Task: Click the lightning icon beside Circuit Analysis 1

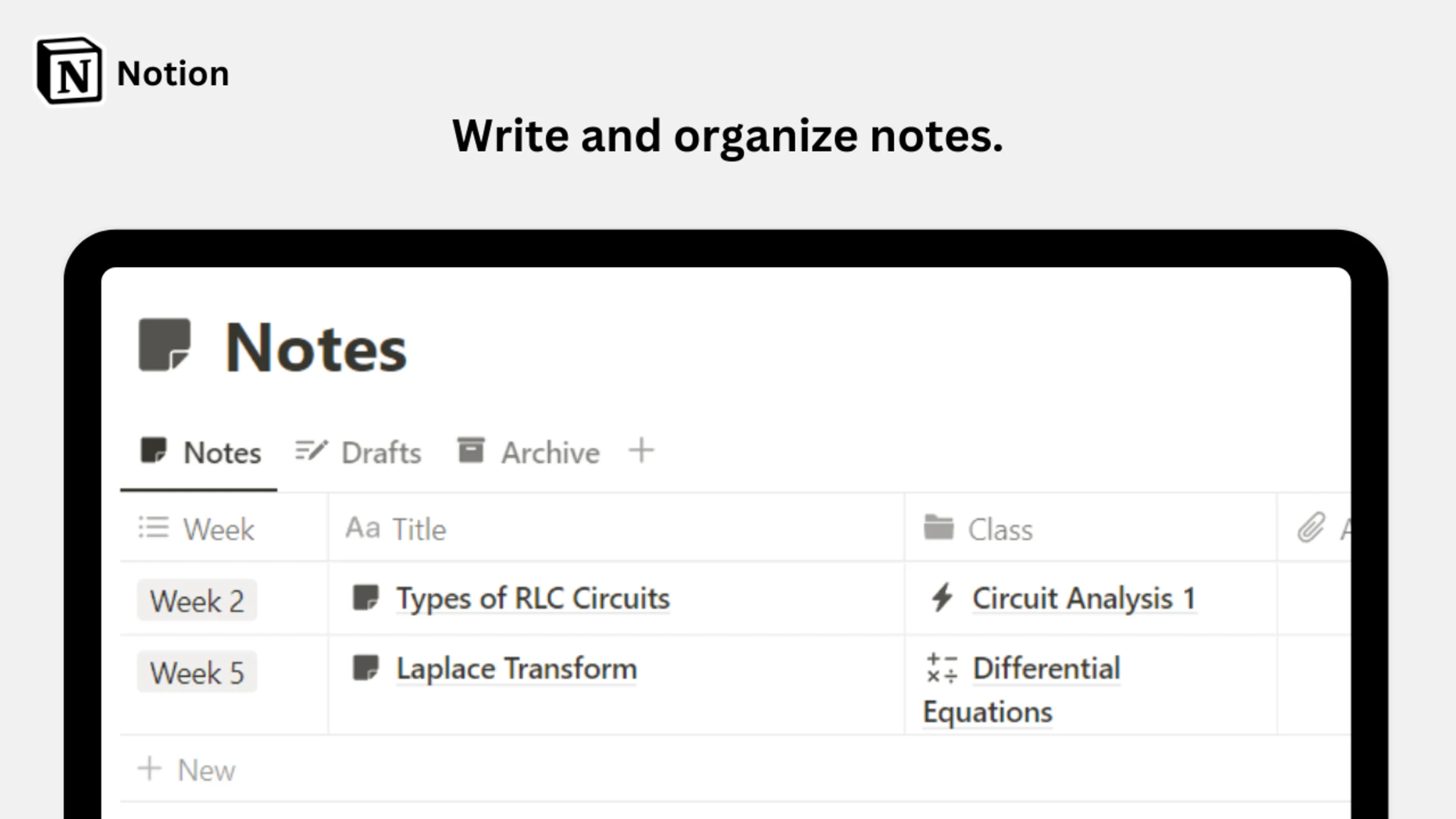Action: click(942, 598)
